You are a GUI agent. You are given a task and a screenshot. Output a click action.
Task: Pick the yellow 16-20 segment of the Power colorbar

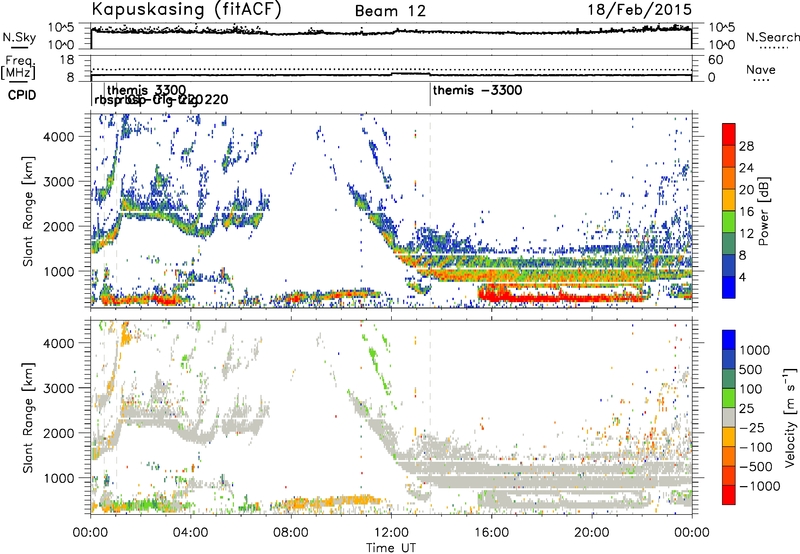click(729, 200)
